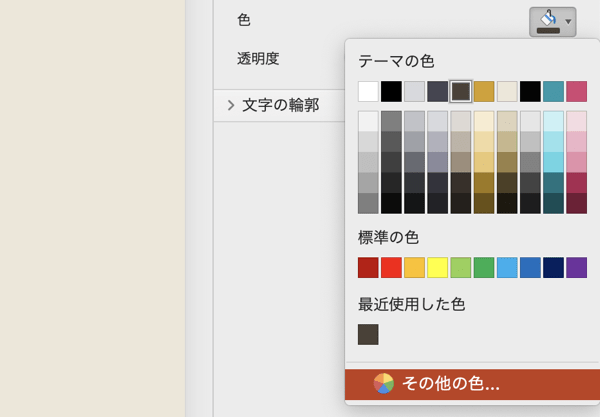
Task: Click the paint bucket fill color button
Action: pyautogui.click(x=548, y=22)
